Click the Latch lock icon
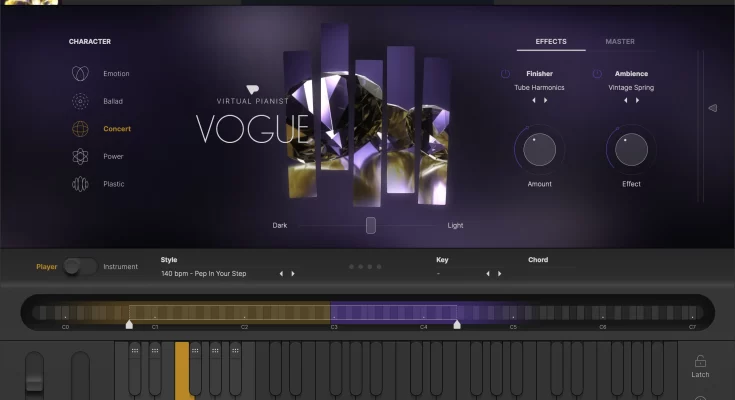735x400 pixels. (700, 362)
